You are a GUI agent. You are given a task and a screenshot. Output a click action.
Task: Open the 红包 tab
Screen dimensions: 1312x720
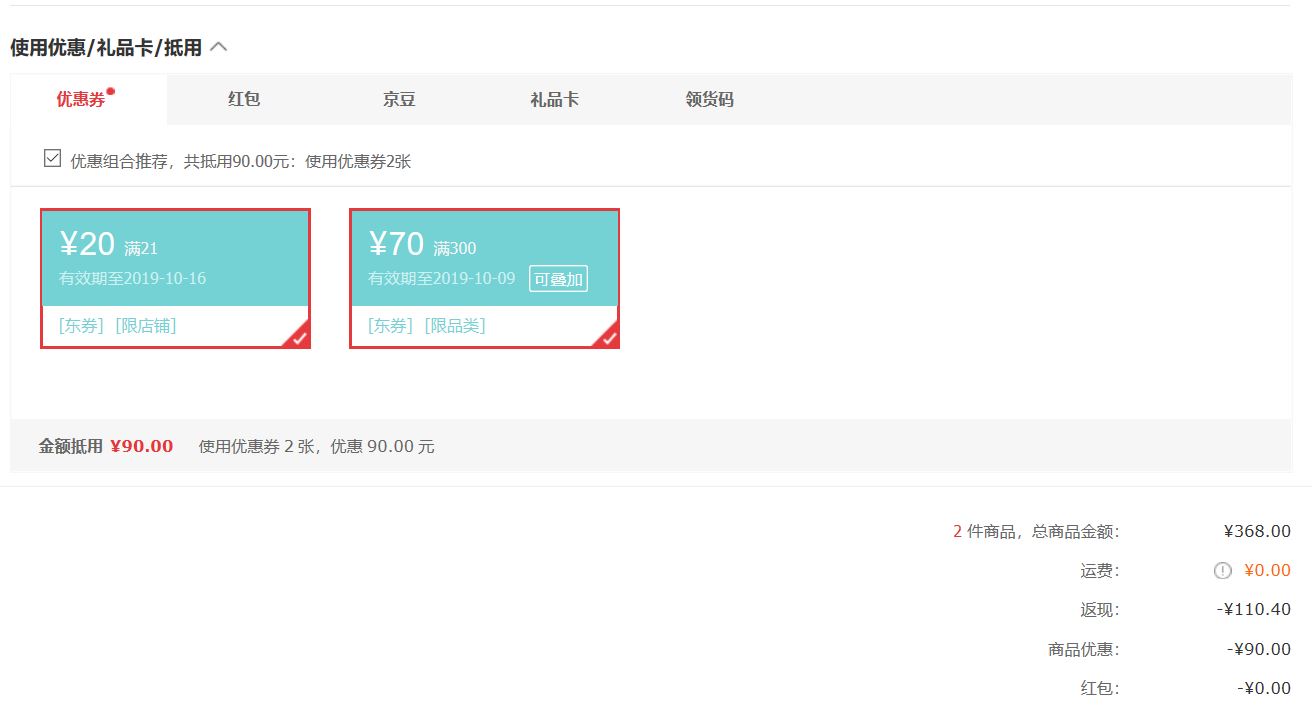click(x=244, y=99)
